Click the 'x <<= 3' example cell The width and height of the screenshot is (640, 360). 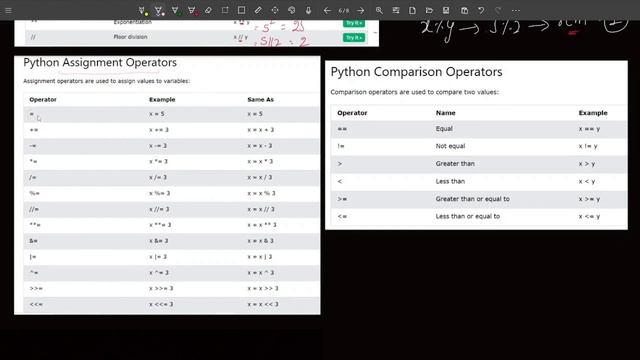161,304
